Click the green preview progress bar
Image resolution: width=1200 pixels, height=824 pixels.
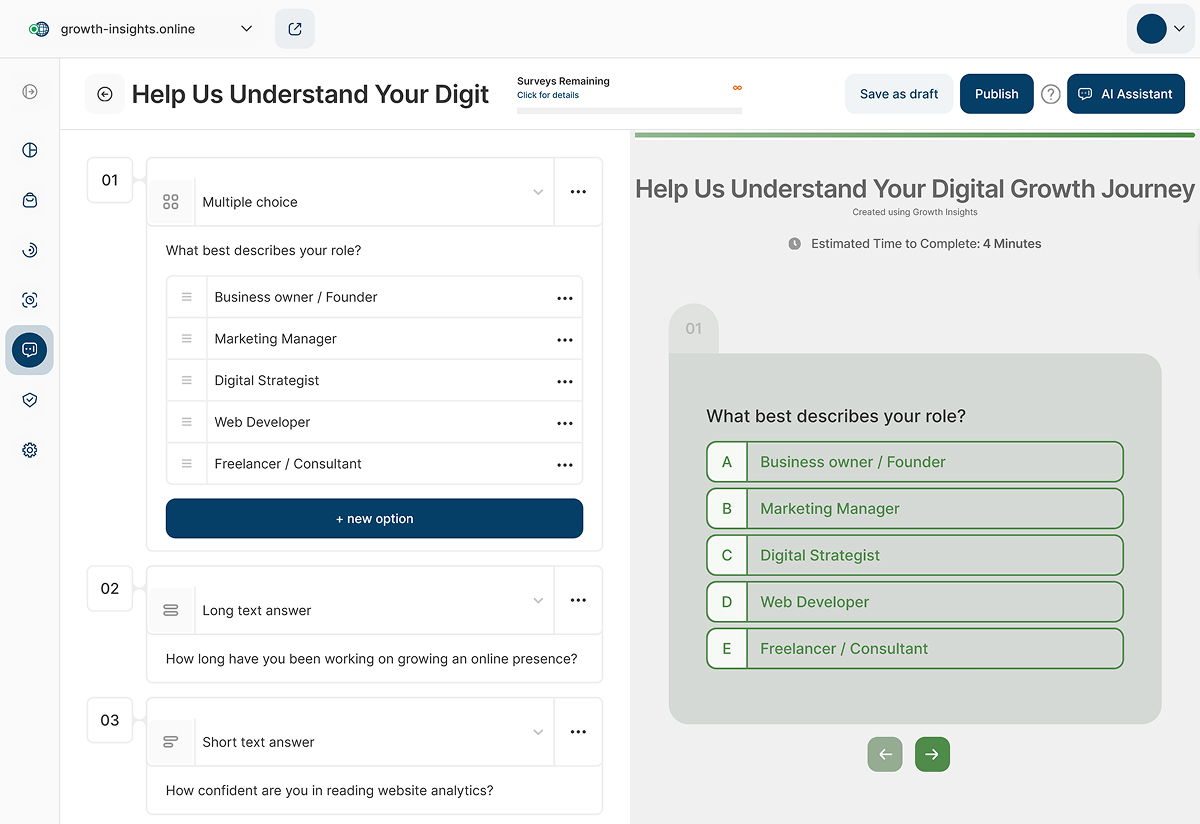coord(915,134)
